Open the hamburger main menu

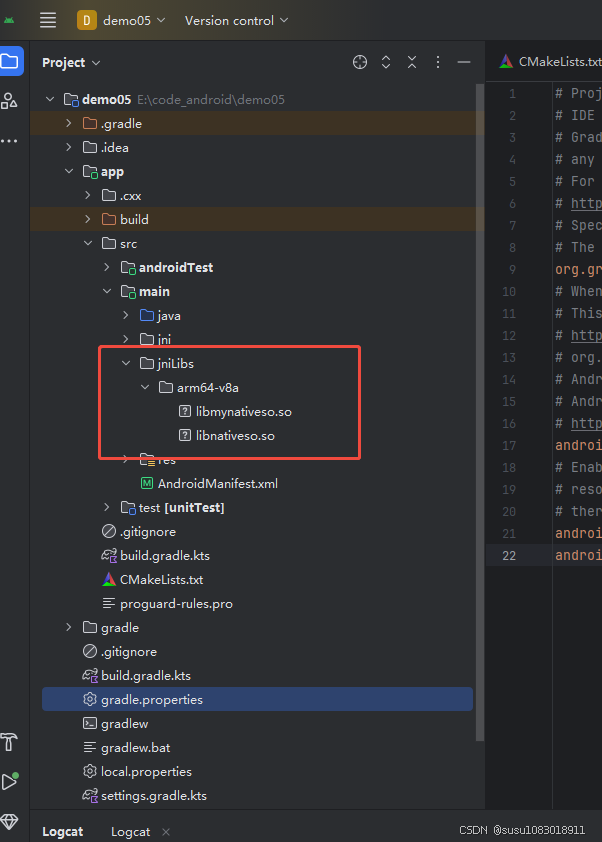[x=48, y=20]
